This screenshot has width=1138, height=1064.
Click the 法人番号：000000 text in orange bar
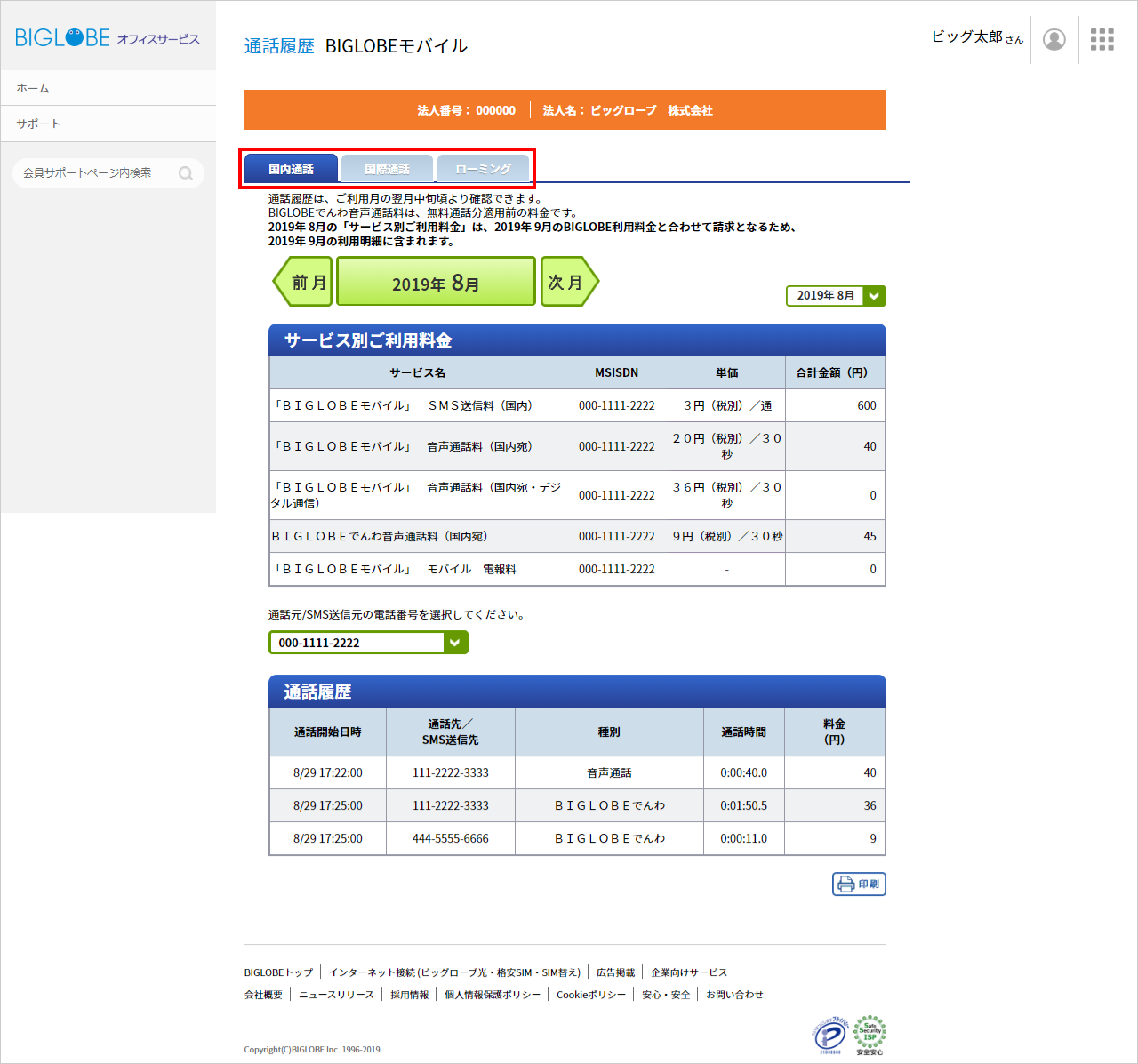tap(467, 110)
